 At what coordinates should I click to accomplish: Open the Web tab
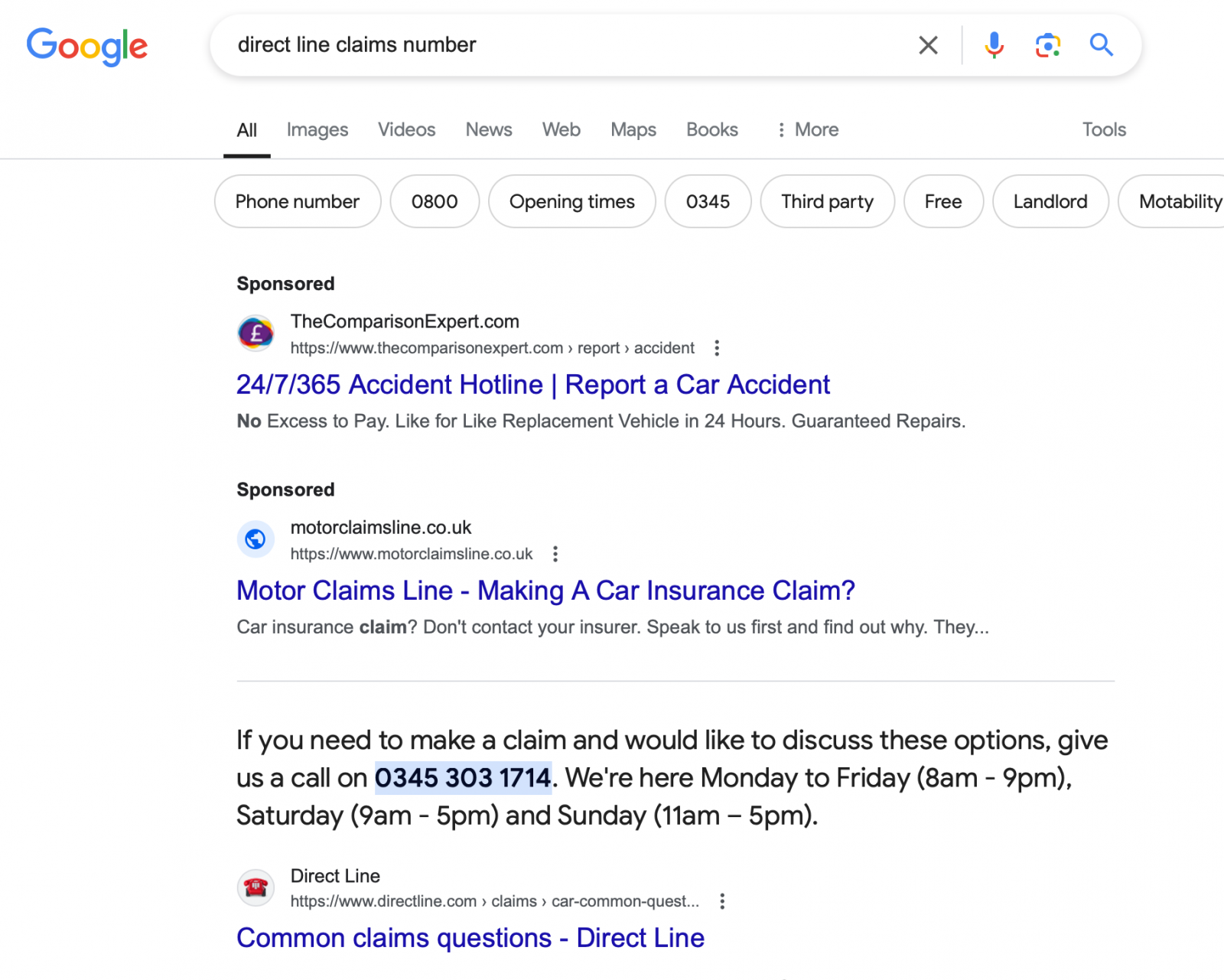click(562, 130)
